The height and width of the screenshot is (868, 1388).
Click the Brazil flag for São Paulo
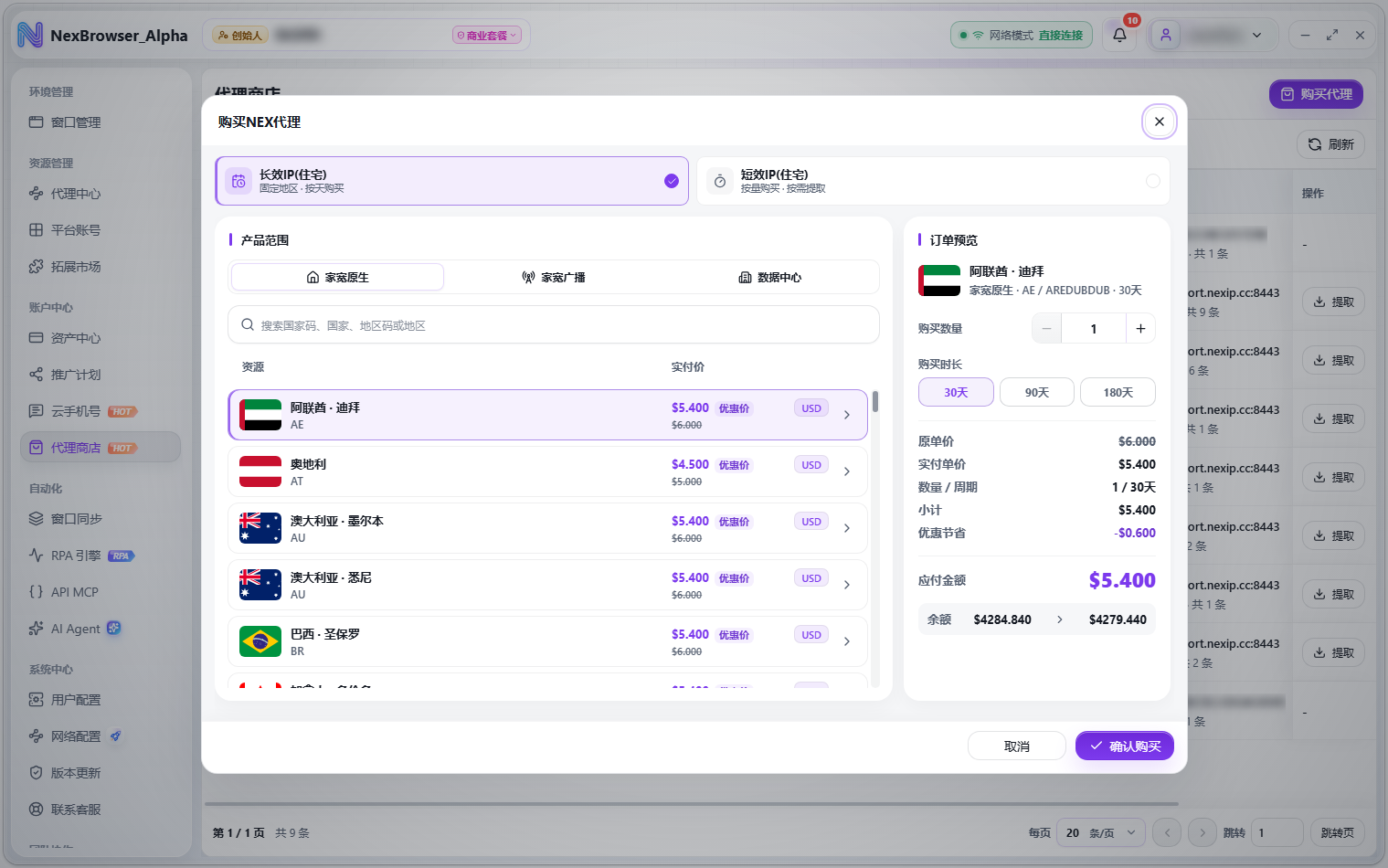click(x=260, y=641)
